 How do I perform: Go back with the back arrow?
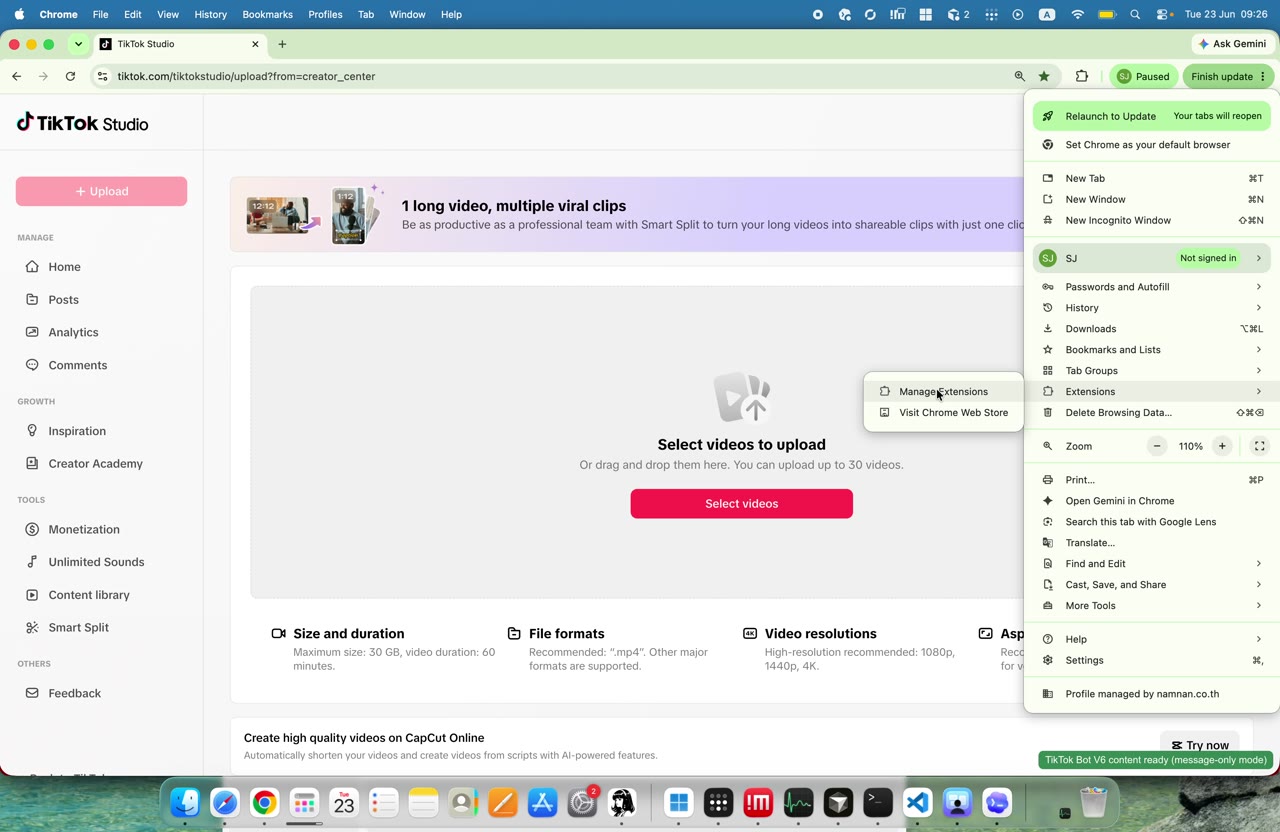click(16, 76)
